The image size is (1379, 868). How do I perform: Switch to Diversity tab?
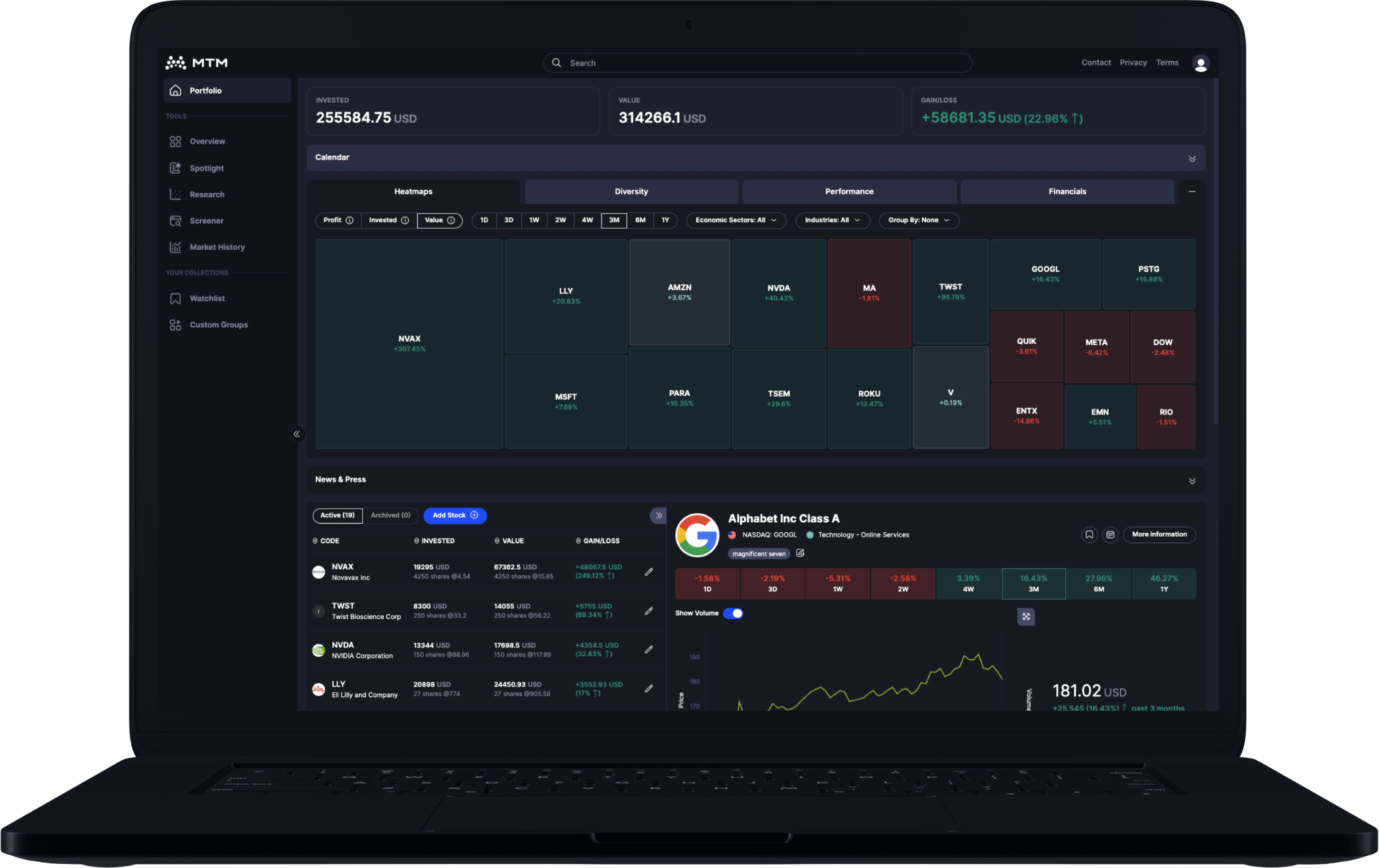tap(631, 192)
